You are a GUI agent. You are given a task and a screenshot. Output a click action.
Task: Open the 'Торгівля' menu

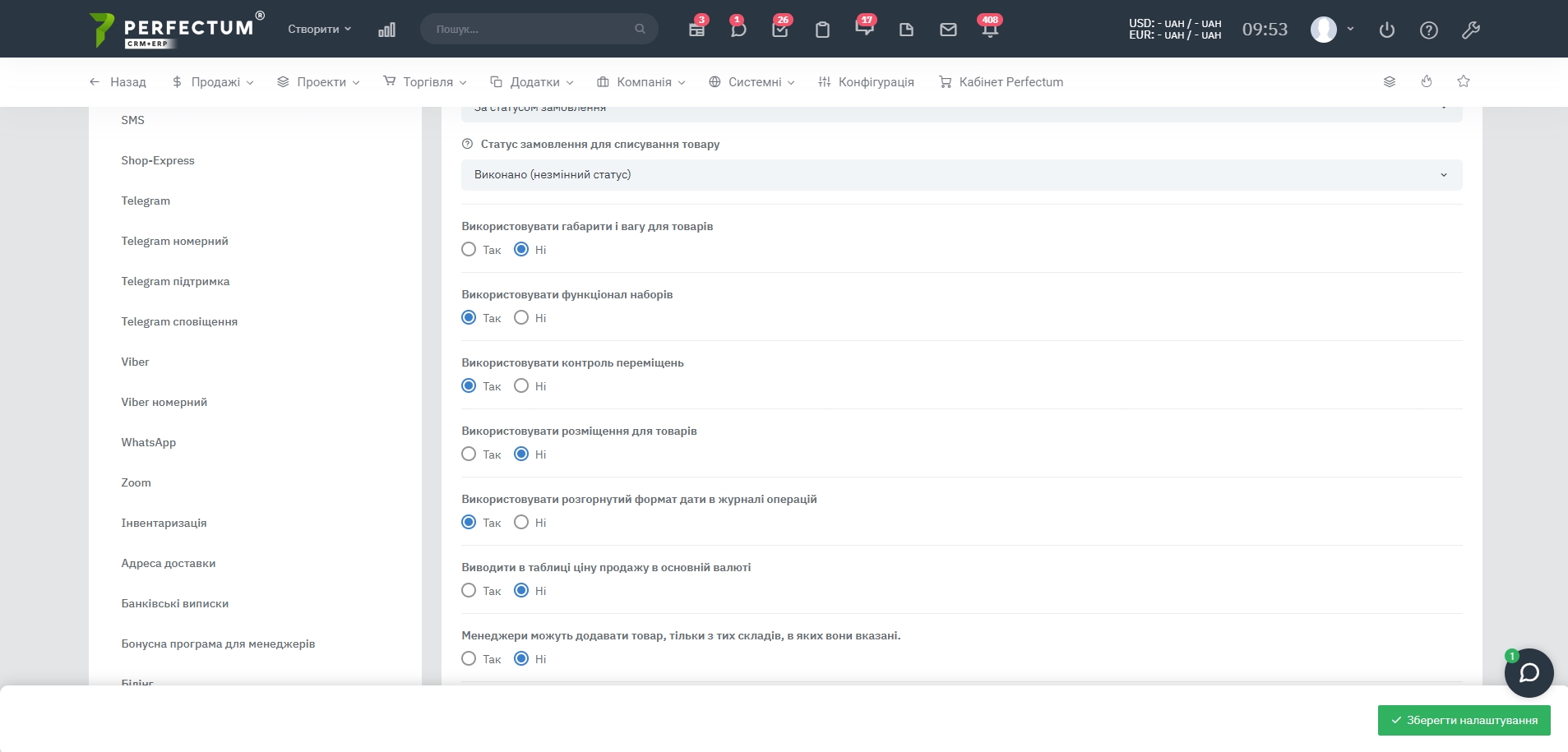coord(425,82)
